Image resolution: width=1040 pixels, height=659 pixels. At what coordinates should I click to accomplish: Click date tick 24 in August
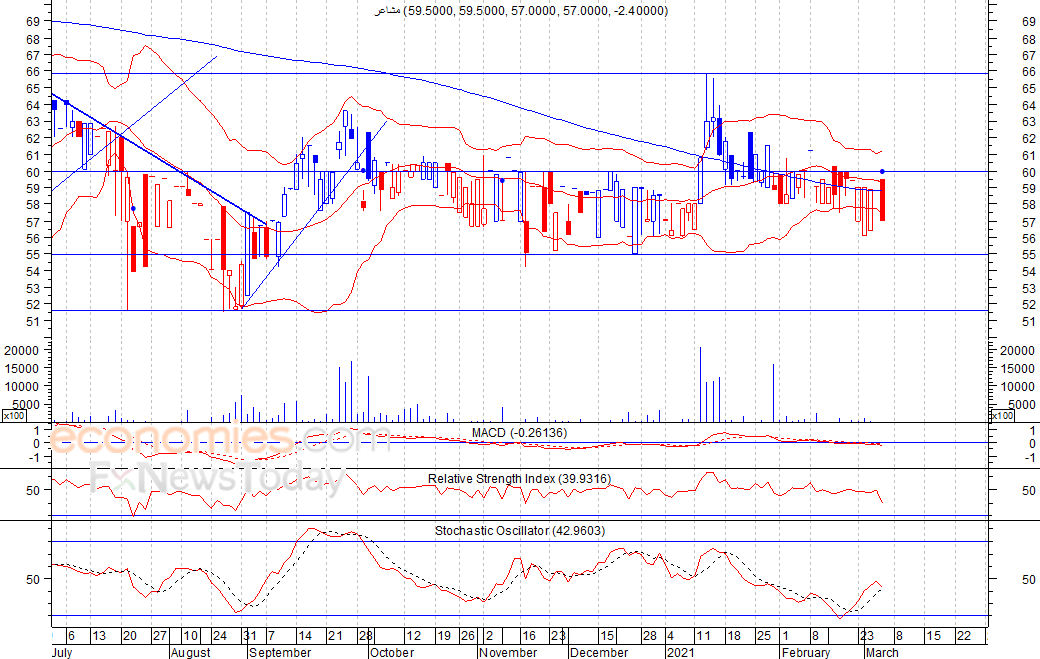(220, 636)
